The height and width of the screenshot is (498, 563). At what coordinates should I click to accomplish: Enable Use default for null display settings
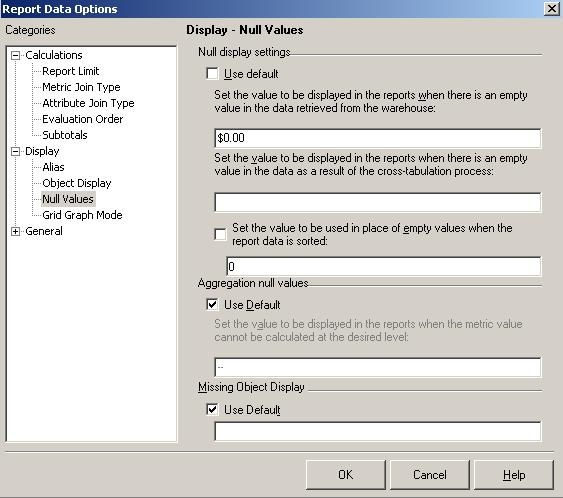212,74
